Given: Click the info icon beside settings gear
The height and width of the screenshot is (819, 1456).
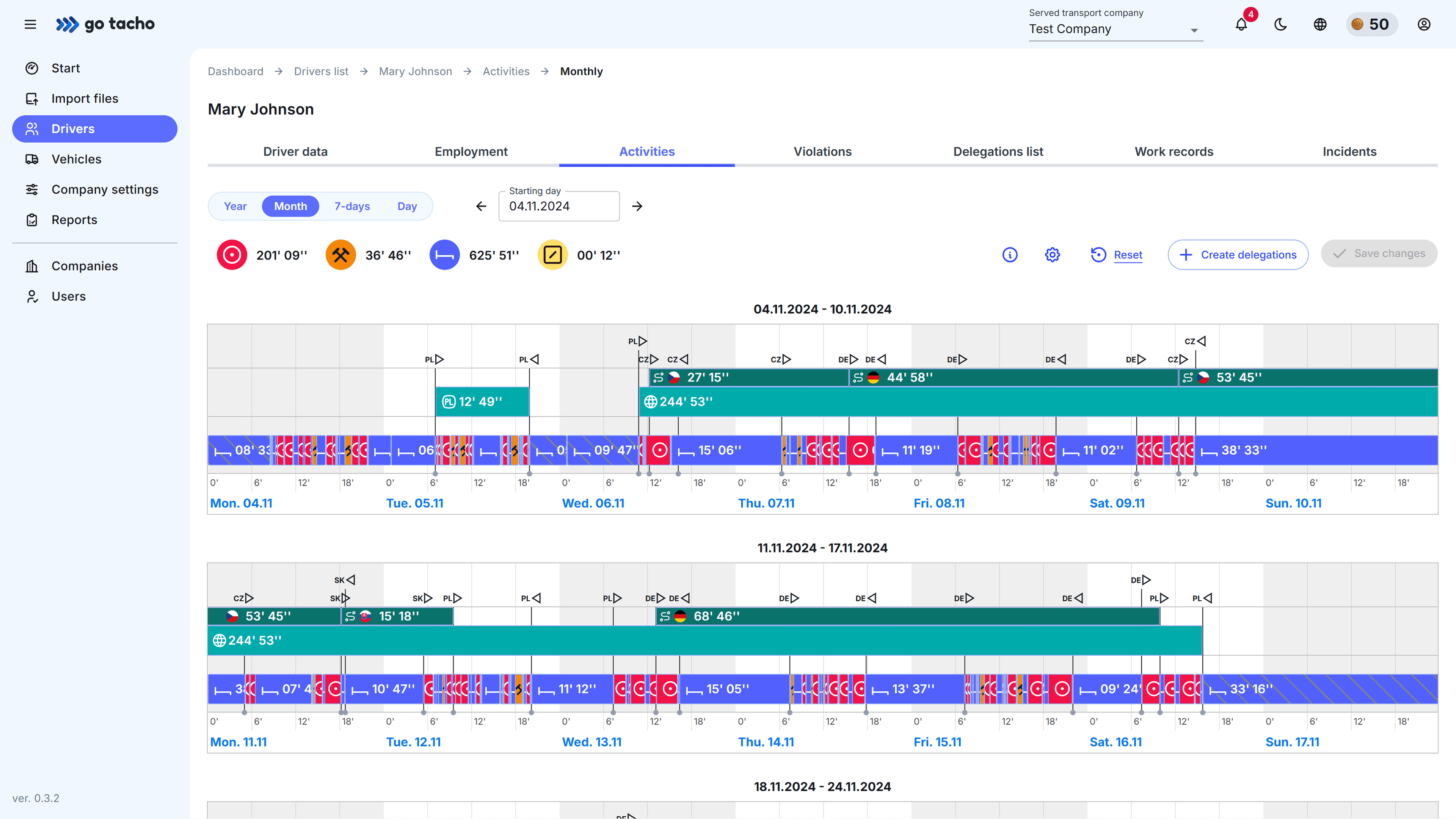Looking at the screenshot, I should pyautogui.click(x=1009, y=255).
